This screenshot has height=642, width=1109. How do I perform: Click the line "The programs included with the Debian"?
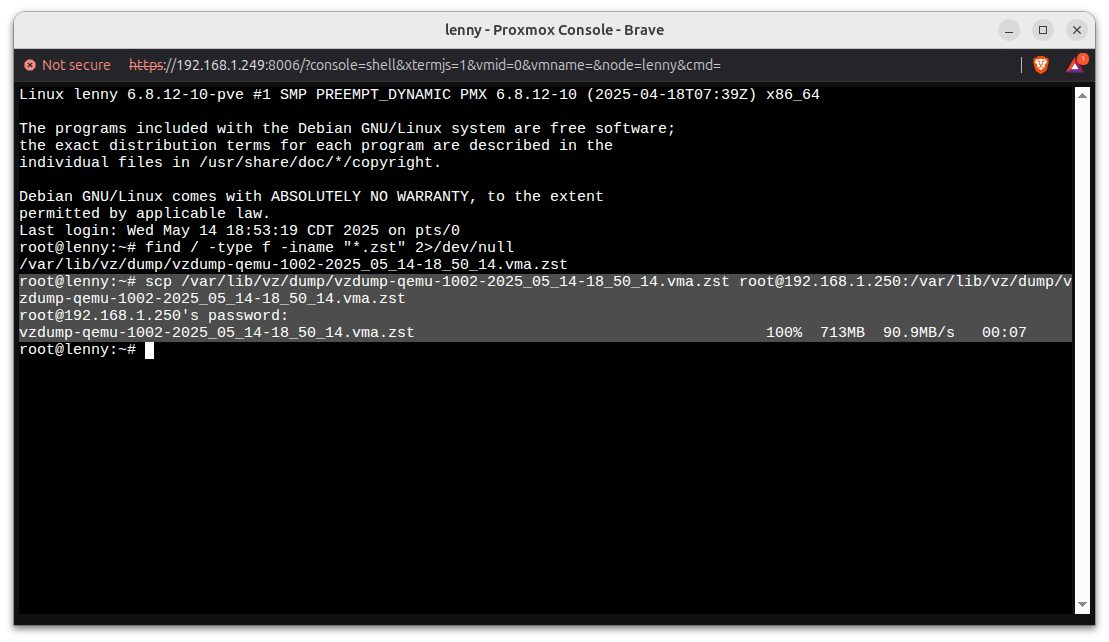(x=347, y=129)
